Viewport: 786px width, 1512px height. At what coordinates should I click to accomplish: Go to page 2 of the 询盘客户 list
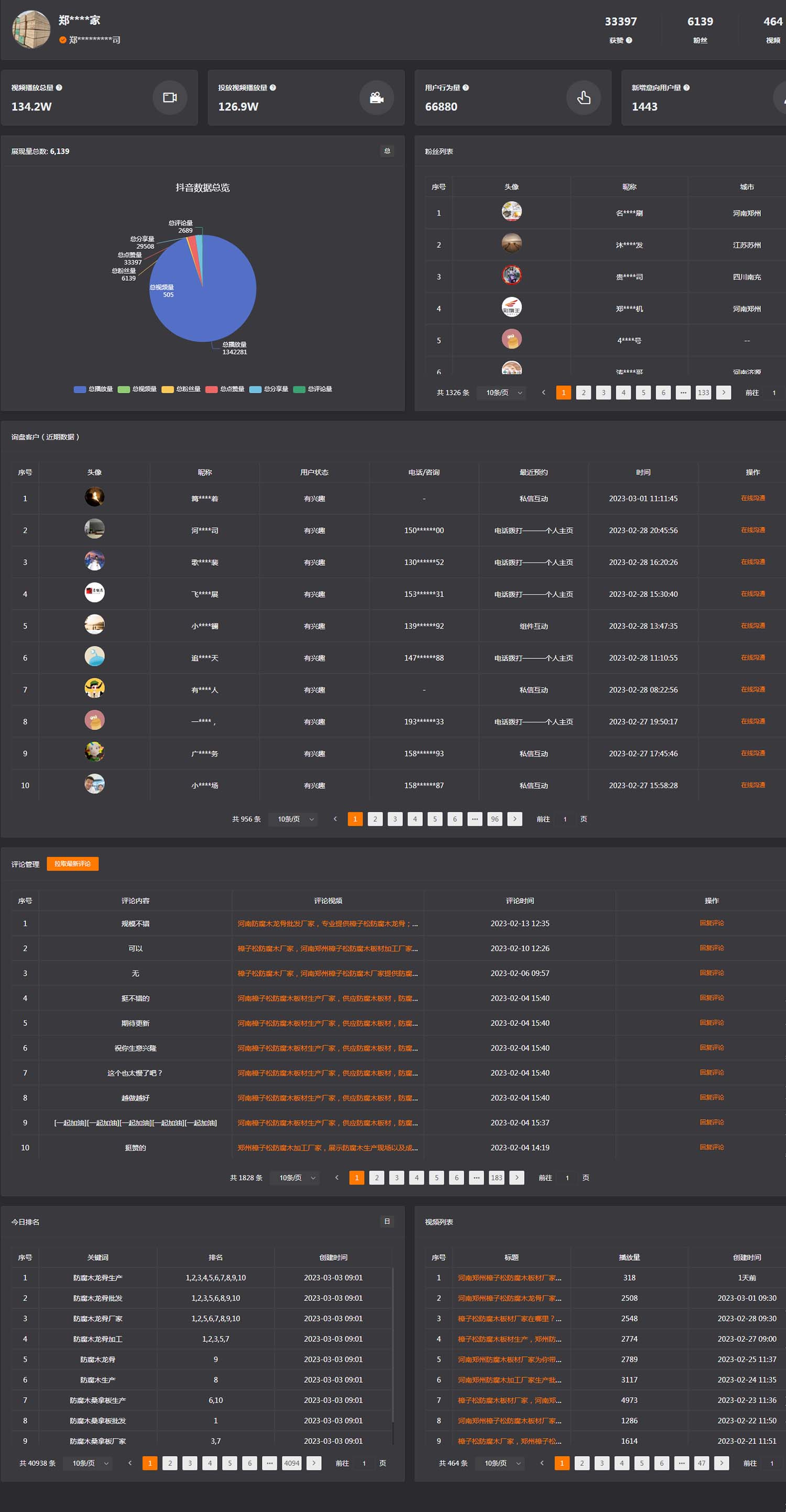tap(375, 819)
